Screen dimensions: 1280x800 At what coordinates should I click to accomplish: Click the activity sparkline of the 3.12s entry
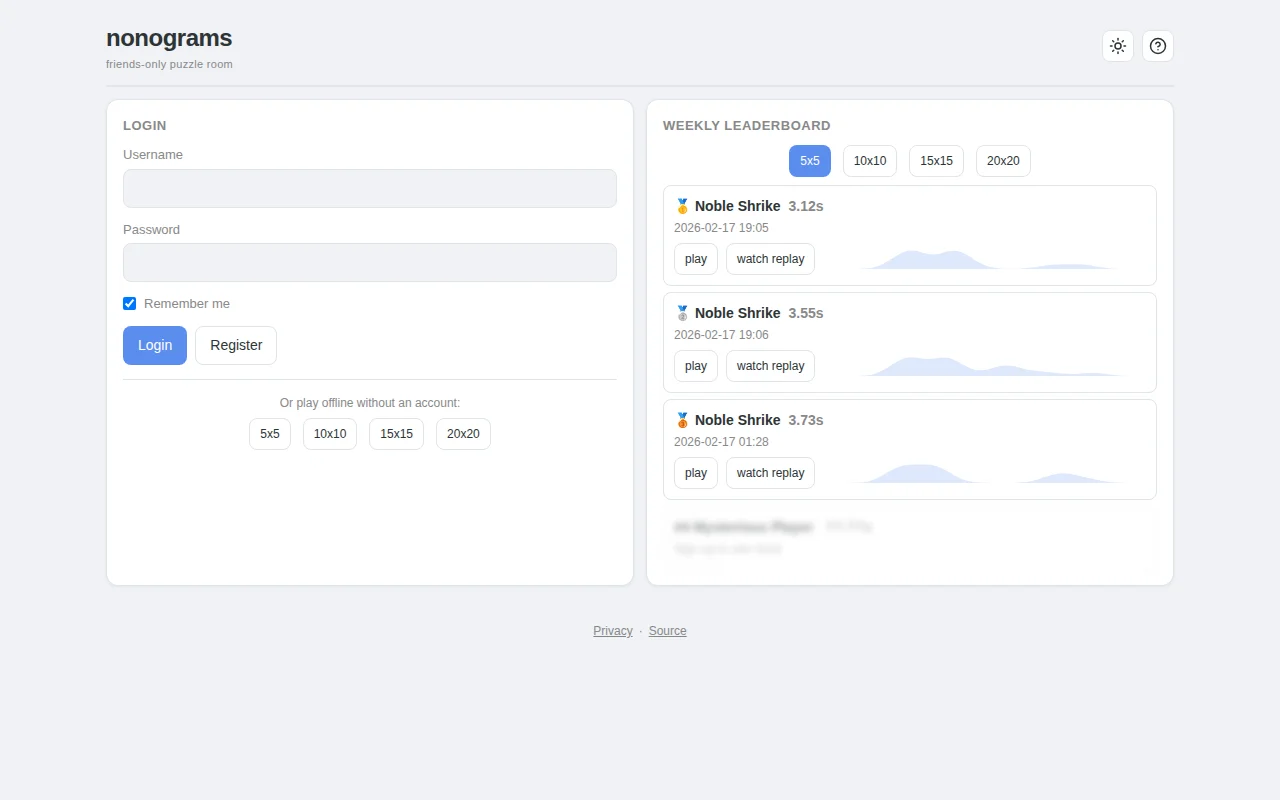985,259
